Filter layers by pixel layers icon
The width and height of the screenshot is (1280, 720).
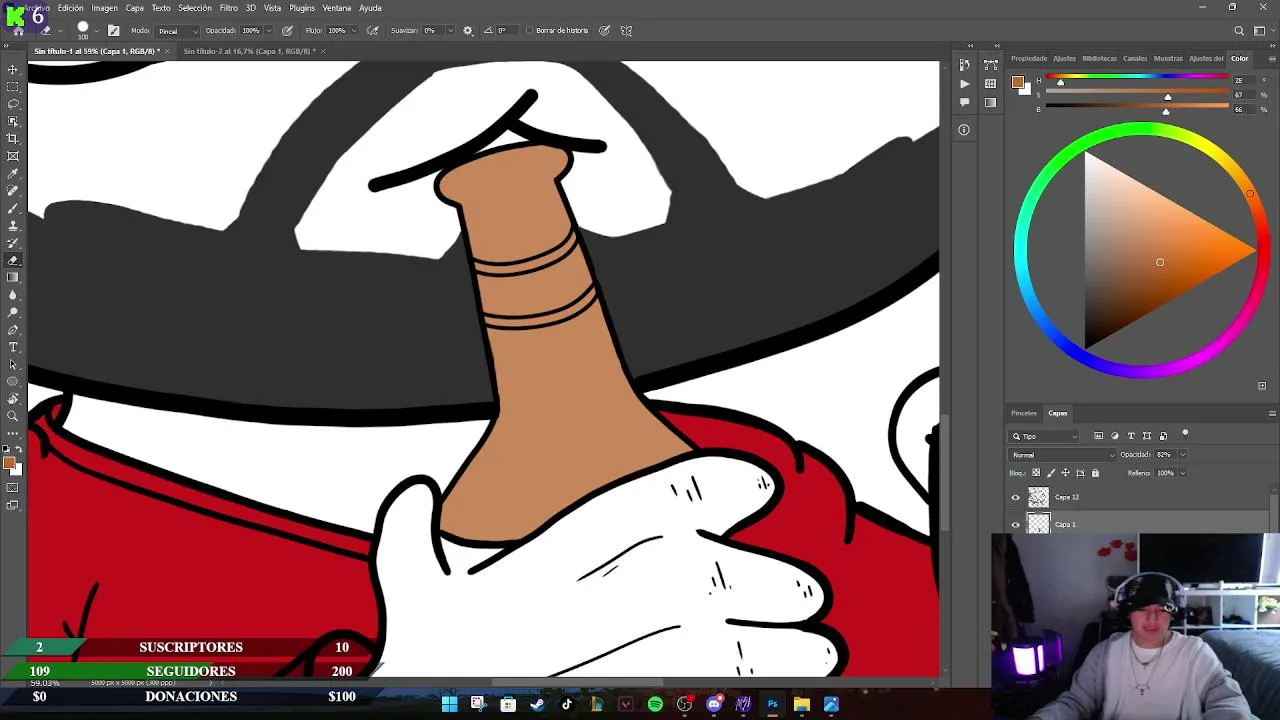[x=1098, y=436]
